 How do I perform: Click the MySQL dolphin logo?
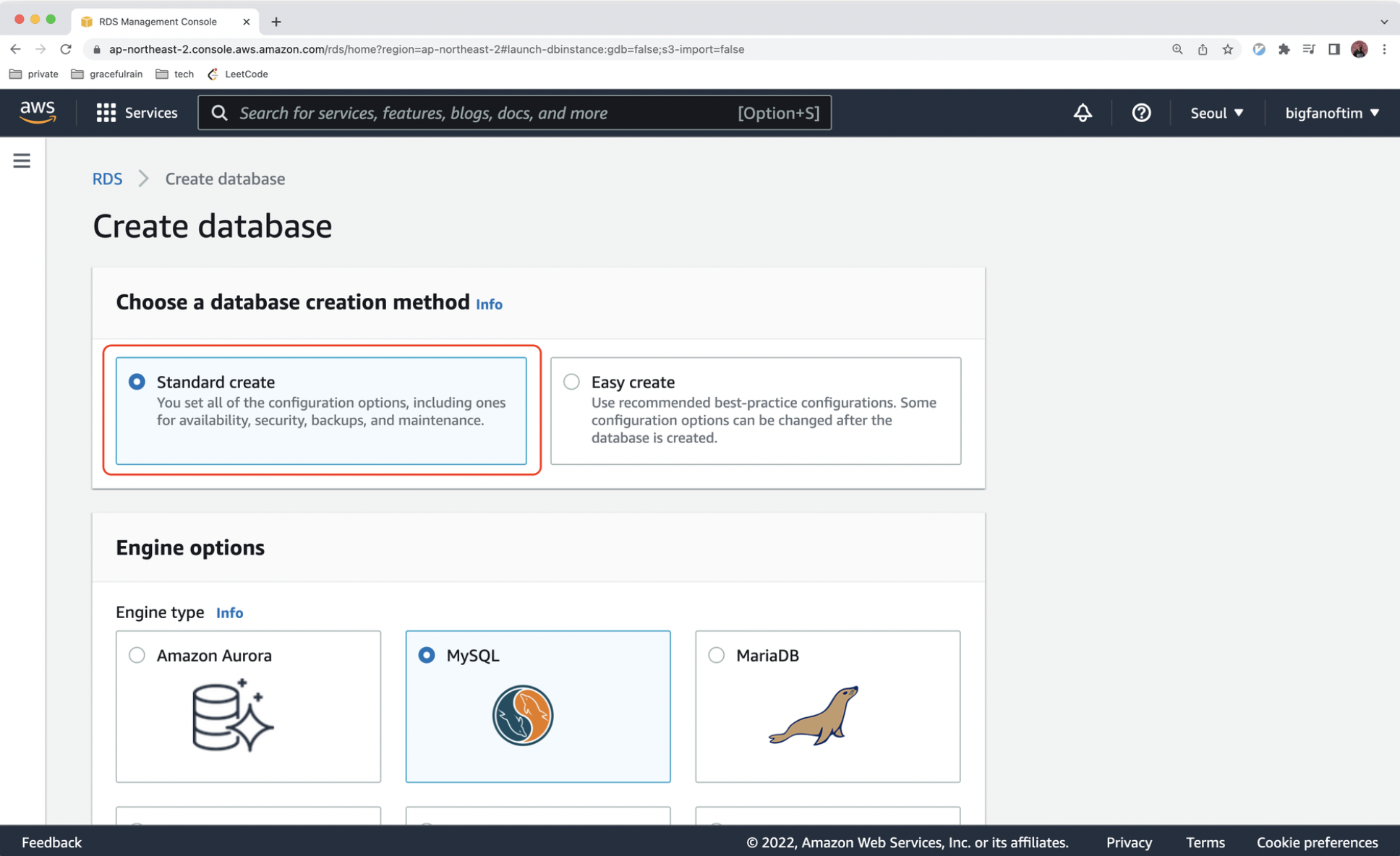(523, 715)
